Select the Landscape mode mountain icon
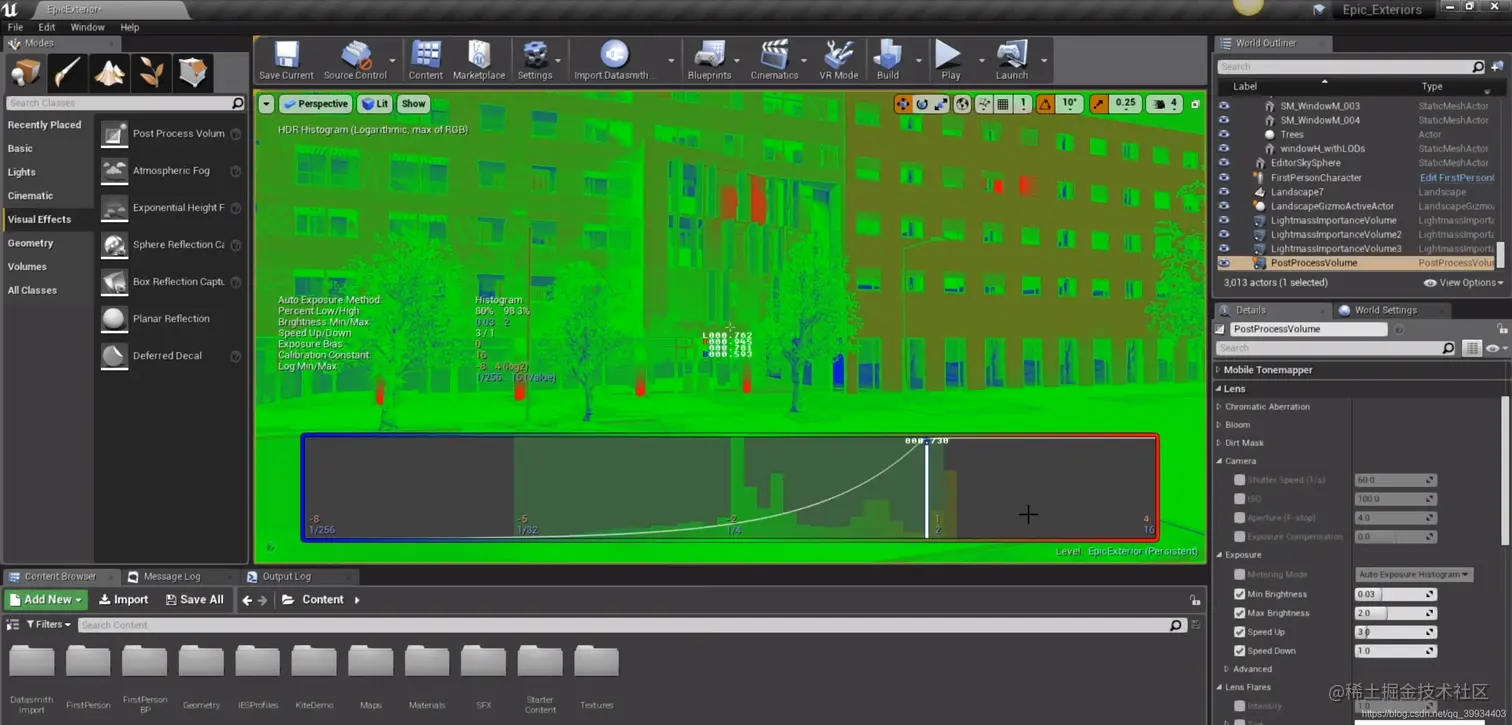 pyautogui.click(x=109, y=72)
